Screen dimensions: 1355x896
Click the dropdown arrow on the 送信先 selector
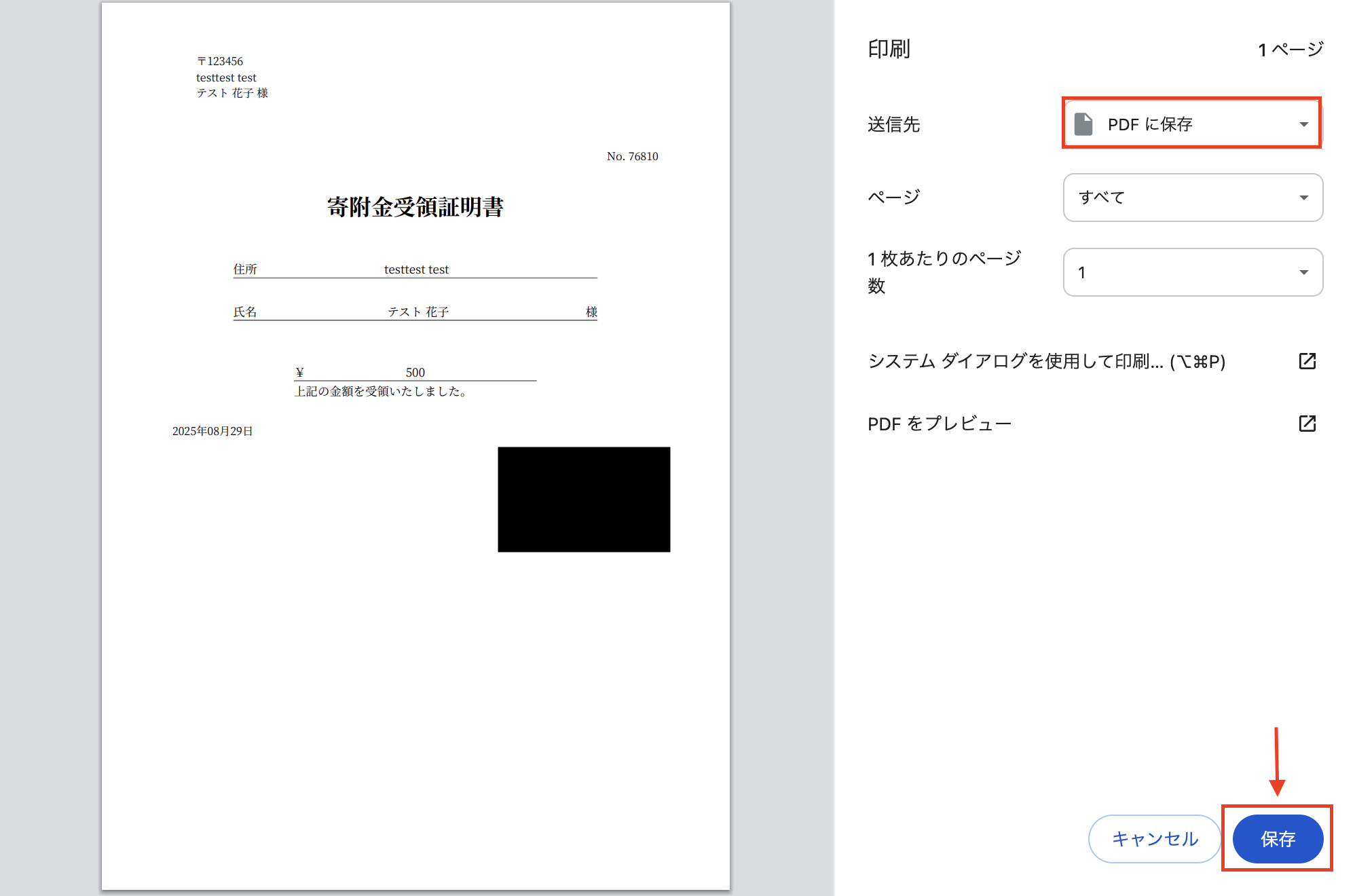pyautogui.click(x=1304, y=124)
